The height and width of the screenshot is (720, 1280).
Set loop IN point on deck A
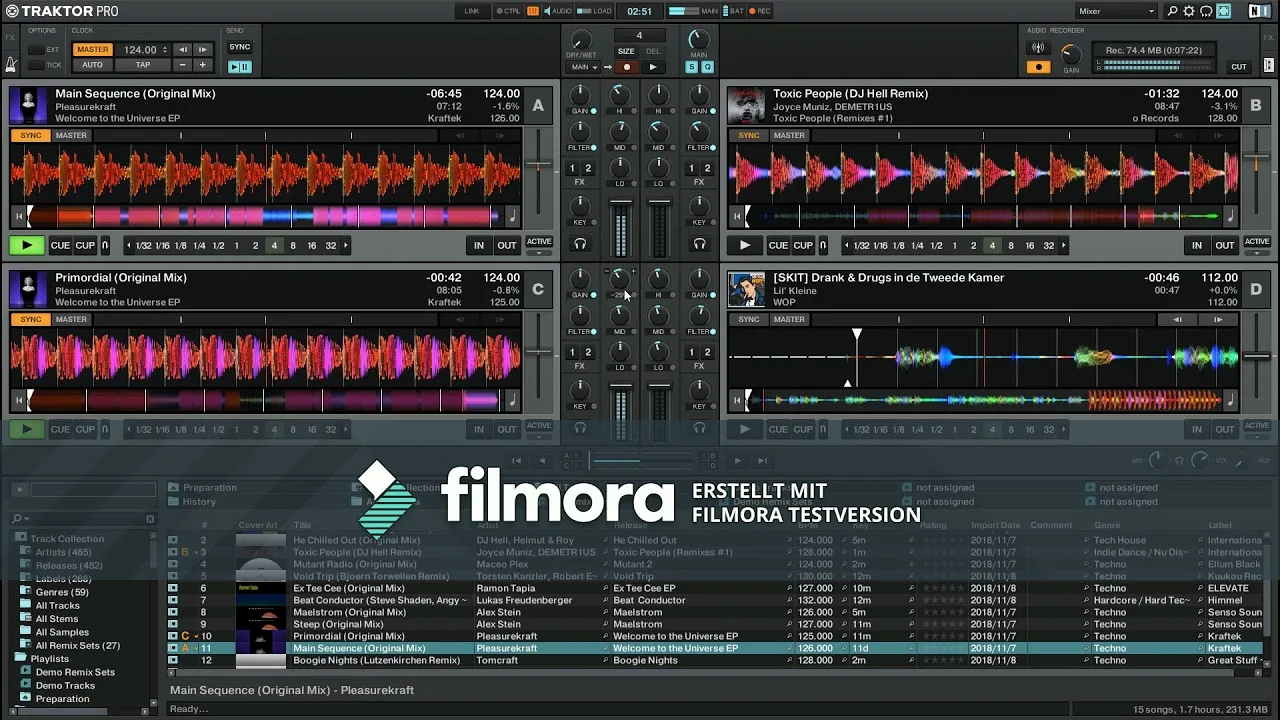click(479, 245)
